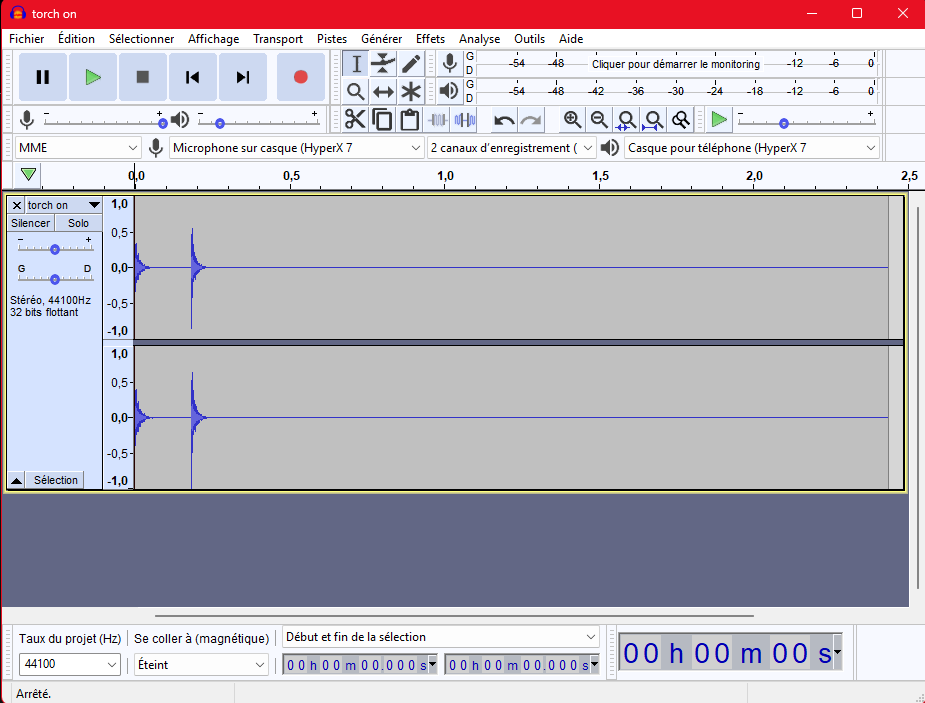Image resolution: width=925 pixels, height=703 pixels.
Task: Click the Undo arrow icon
Action: pyautogui.click(x=504, y=120)
